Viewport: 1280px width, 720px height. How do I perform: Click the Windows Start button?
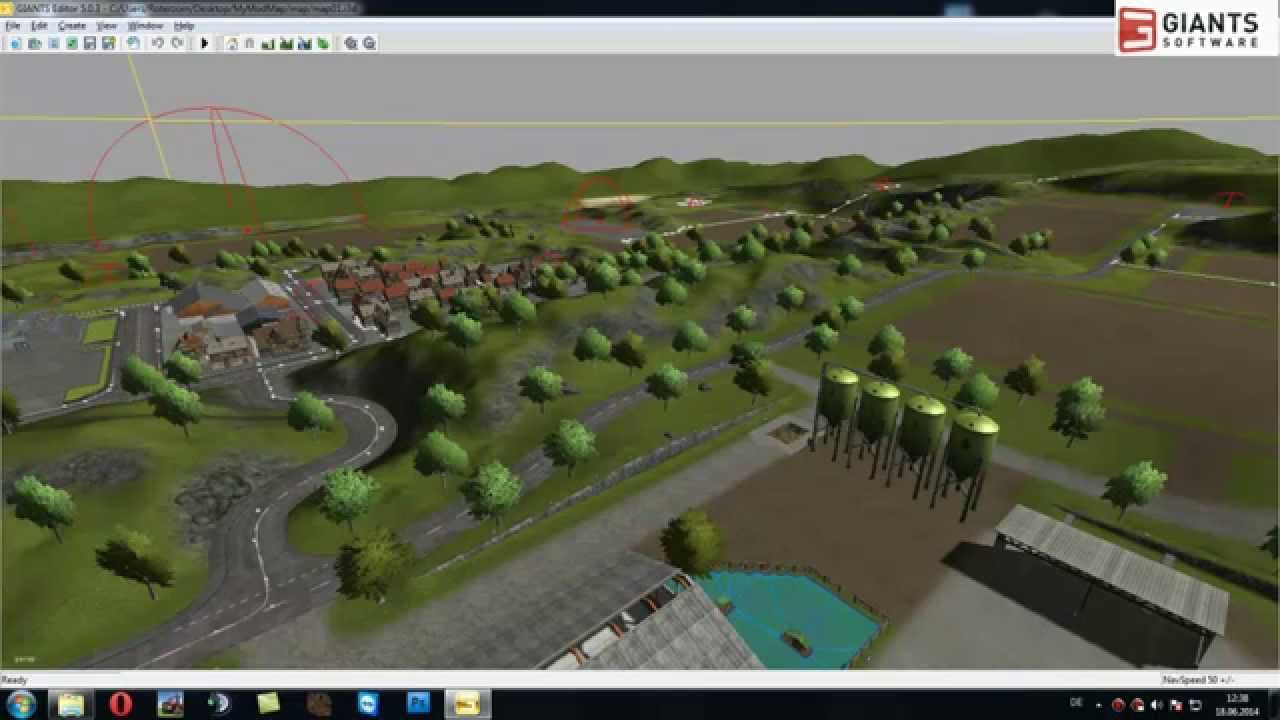[x=21, y=704]
